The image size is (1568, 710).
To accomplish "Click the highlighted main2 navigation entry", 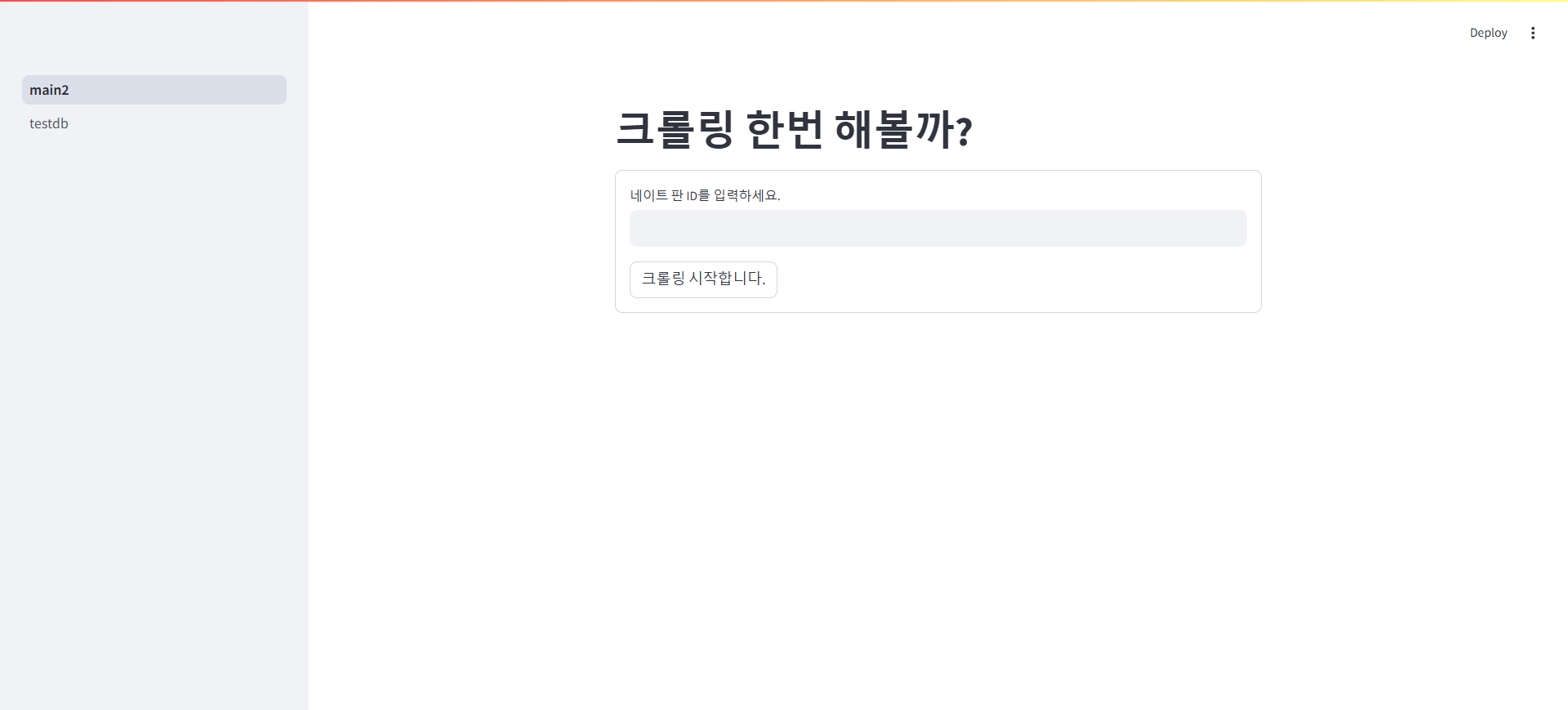I will (154, 90).
